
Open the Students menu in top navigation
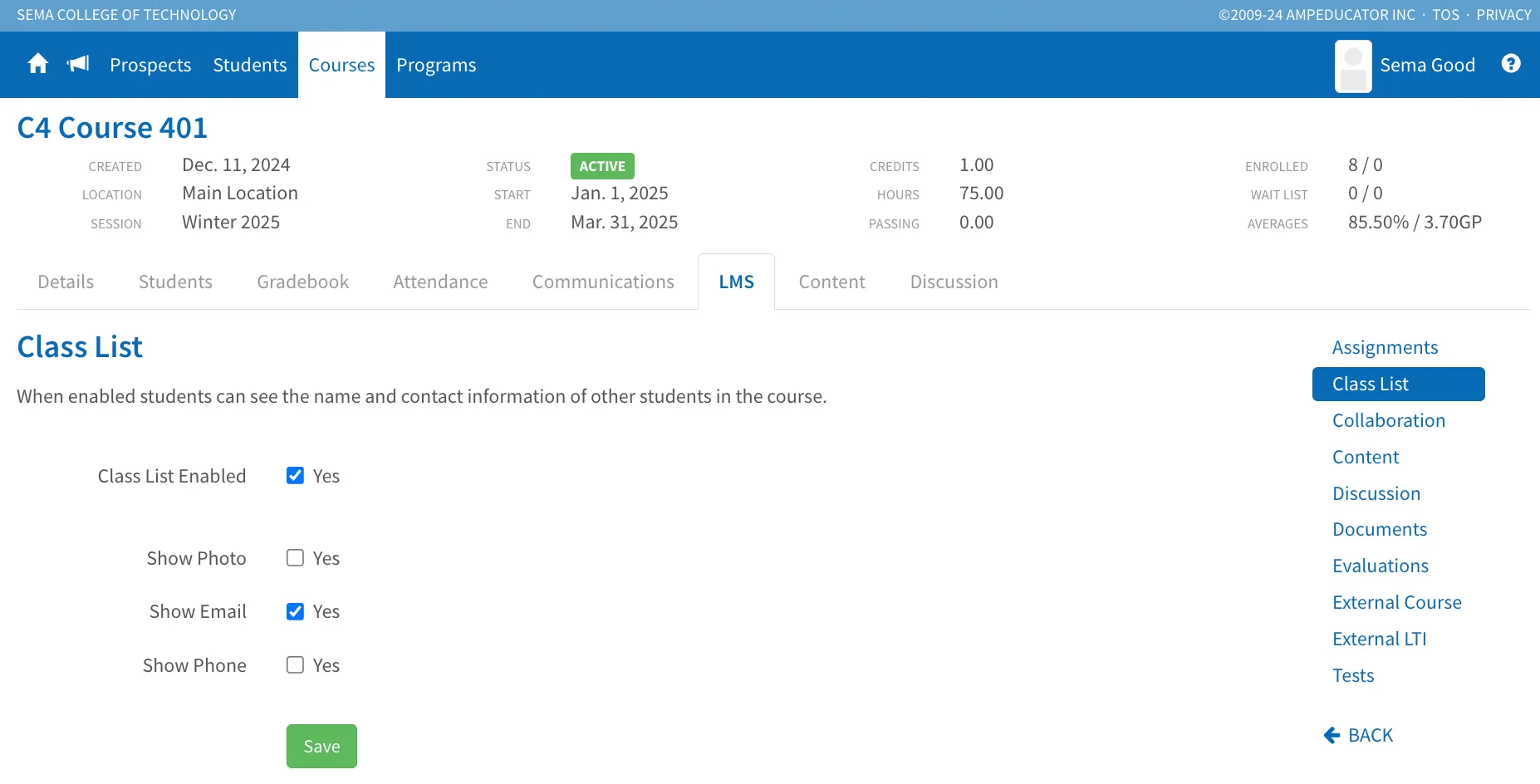tap(250, 65)
